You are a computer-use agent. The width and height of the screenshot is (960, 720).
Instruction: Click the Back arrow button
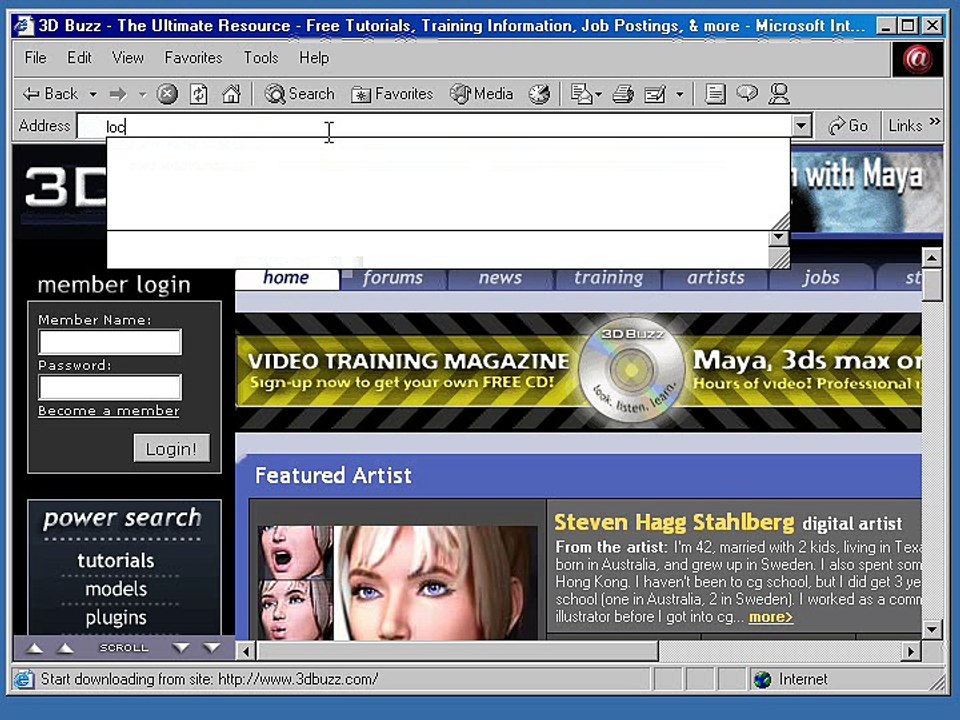click(x=50, y=94)
